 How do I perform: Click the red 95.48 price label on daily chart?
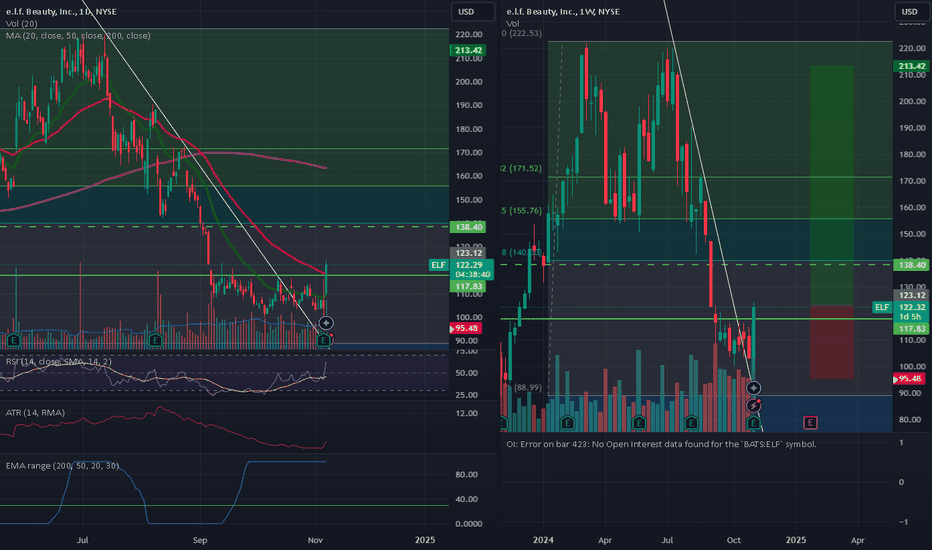(x=466, y=328)
